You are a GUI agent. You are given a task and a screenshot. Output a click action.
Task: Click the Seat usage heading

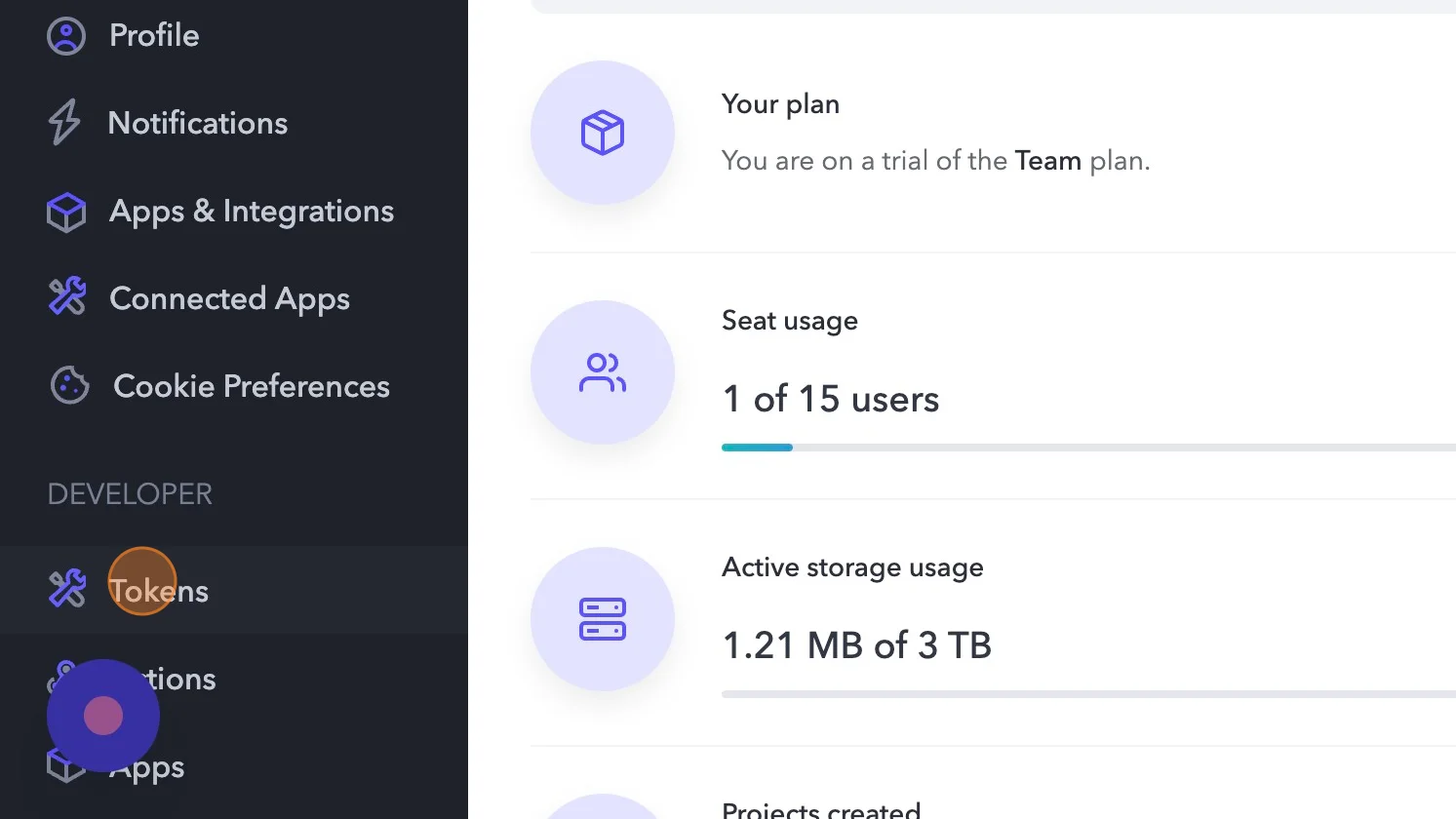point(790,321)
